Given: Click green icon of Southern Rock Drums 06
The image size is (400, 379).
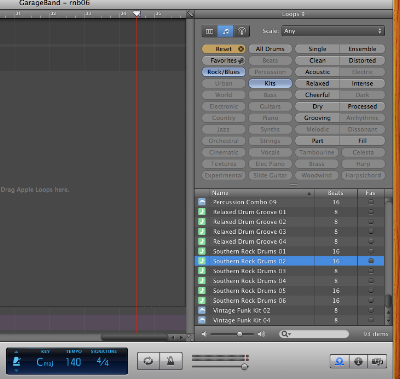Looking at the screenshot, I should pyautogui.click(x=202, y=300).
